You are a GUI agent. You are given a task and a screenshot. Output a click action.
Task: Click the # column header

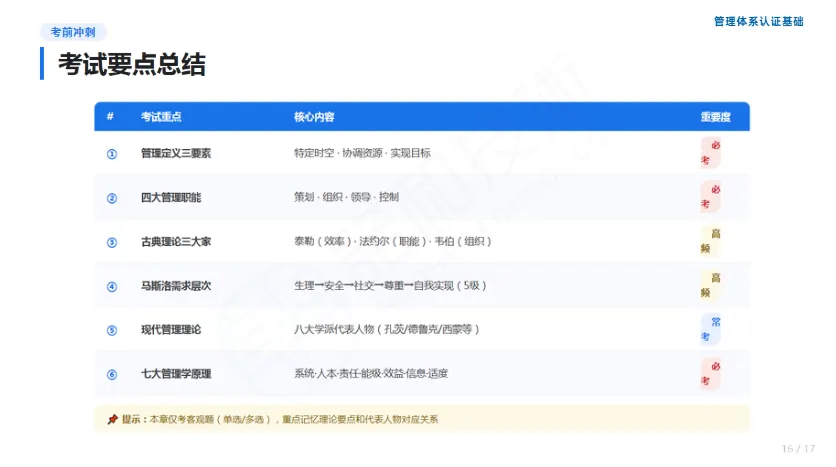pyautogui.click(x=110, y=116)
